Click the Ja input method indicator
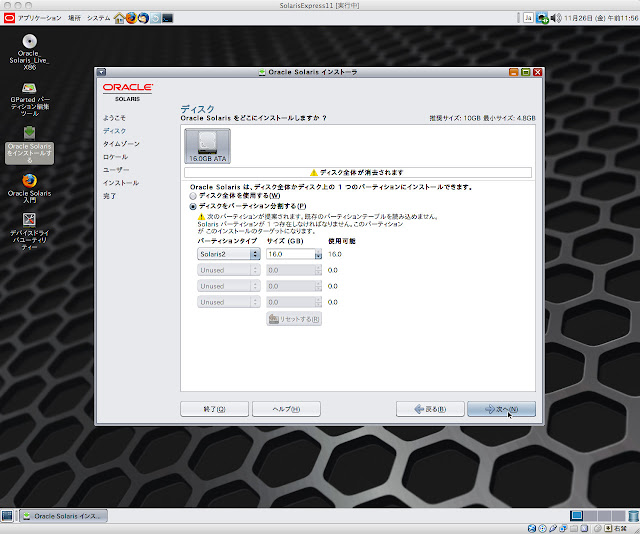 528,18
